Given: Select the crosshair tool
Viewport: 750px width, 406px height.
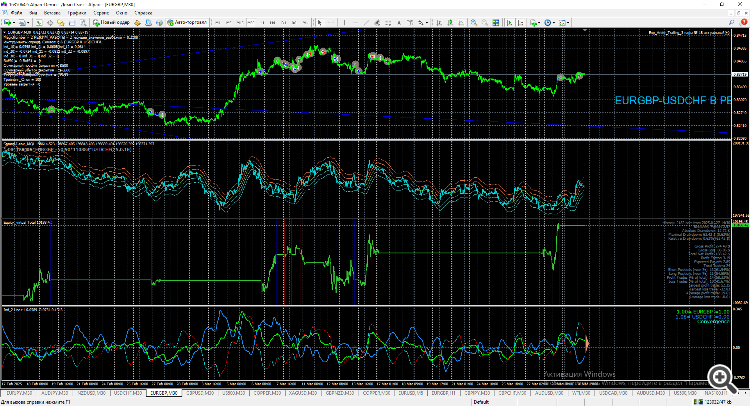Looking at the screenshot, I should click(331, 22).
